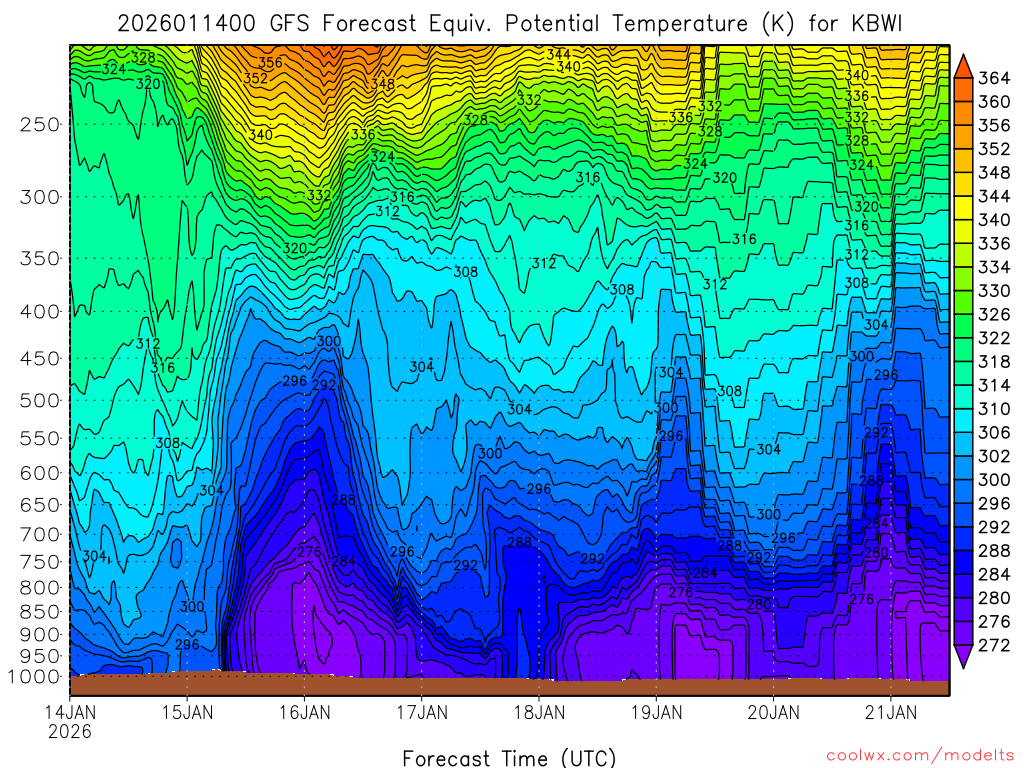The height and width of the screenshot is (768, 1024).
Task: Select the 250 pressure level axis label
Action: pos(39,124)
